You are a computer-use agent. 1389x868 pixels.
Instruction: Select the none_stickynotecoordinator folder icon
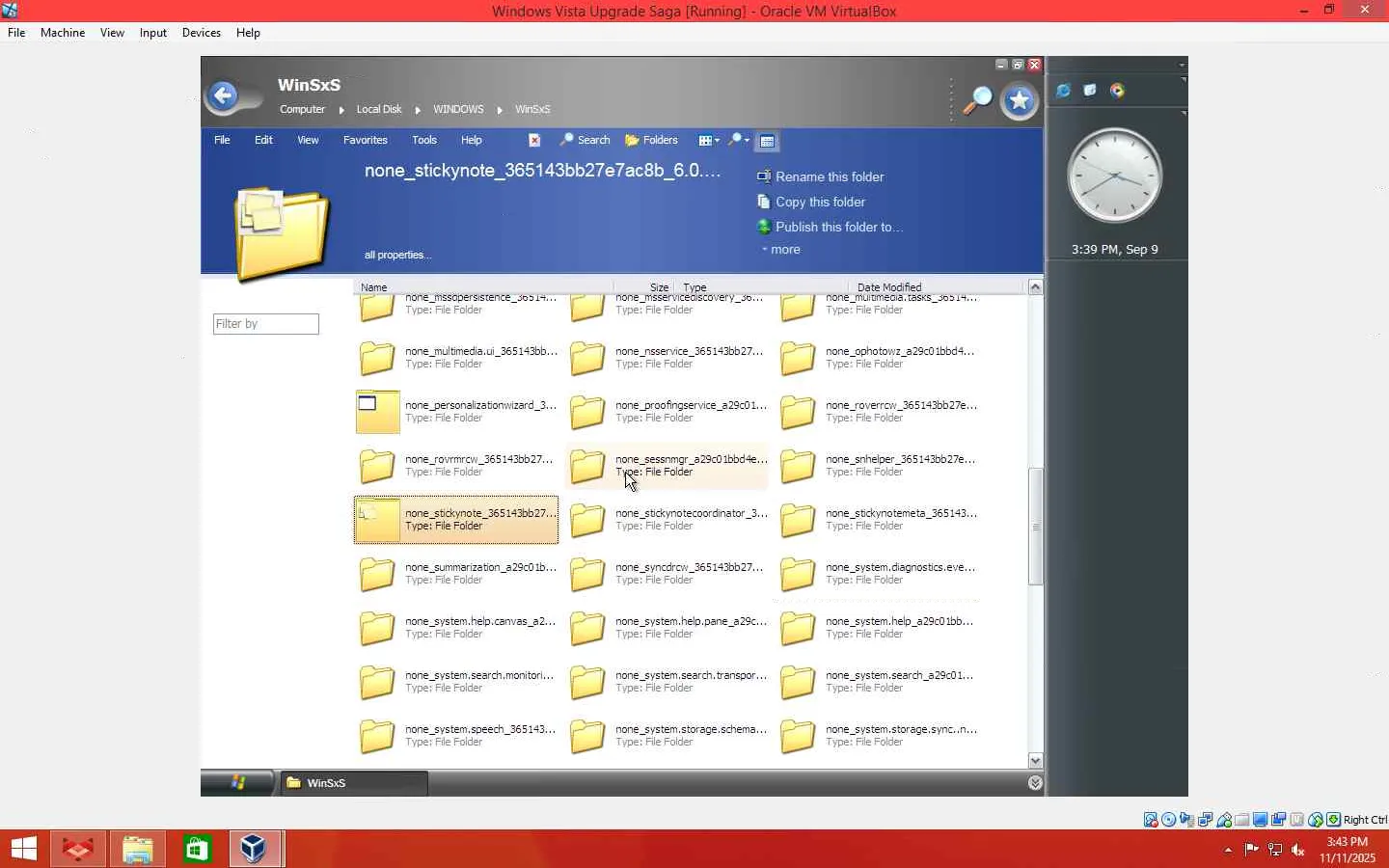[x=587, y=520]
